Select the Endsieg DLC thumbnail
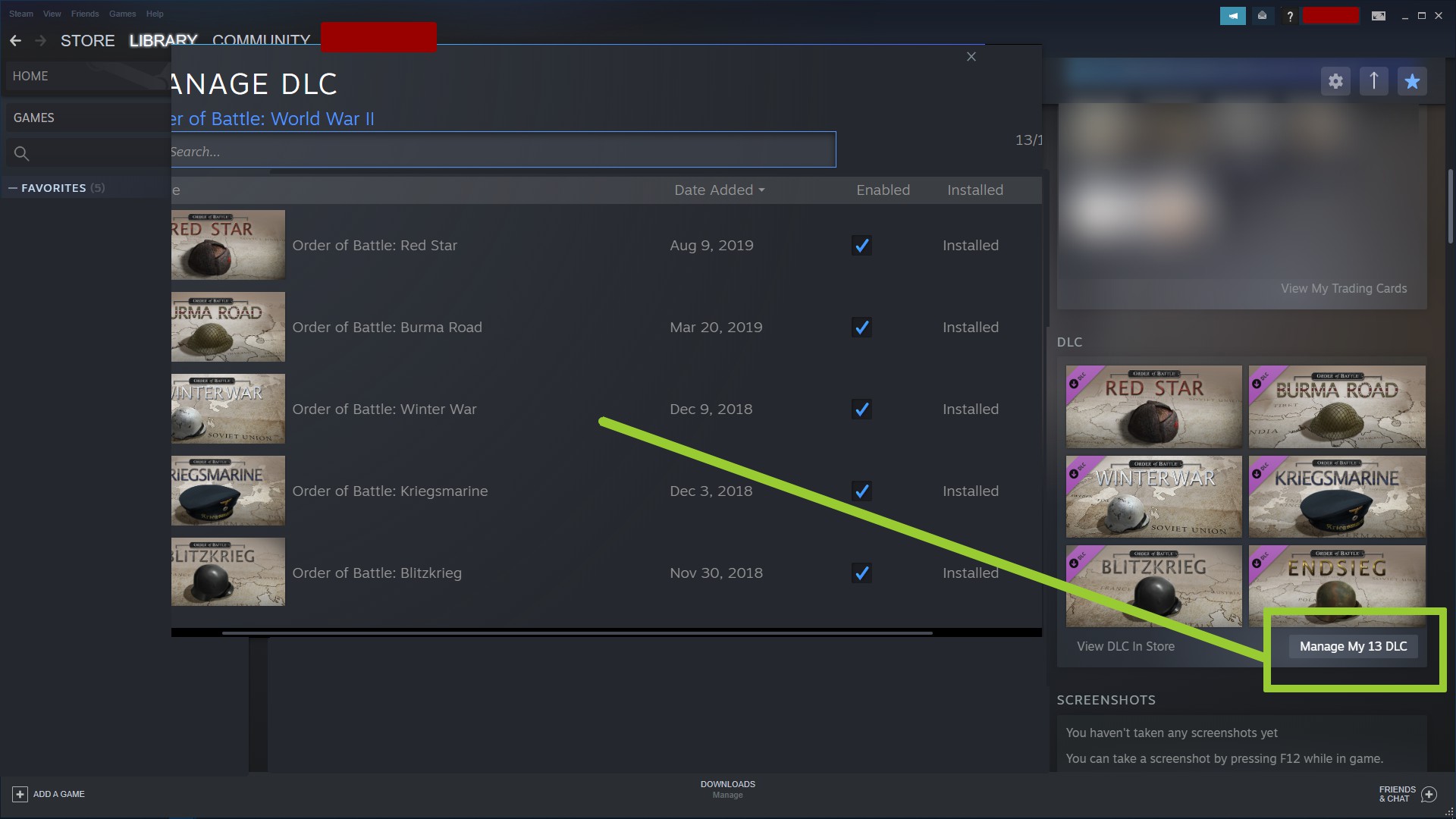 pos(1336,585)
